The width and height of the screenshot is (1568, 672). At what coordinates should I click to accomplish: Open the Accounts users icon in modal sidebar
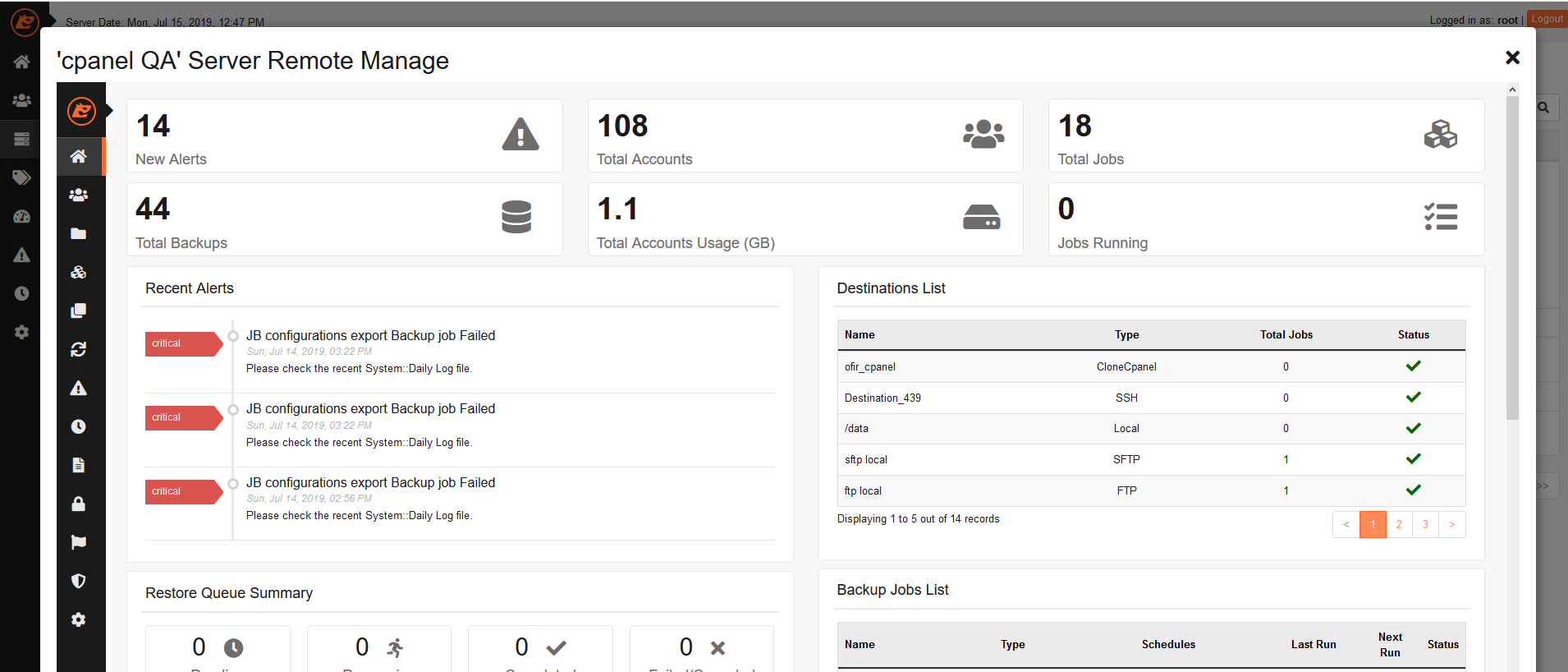[x=79, y=195]
